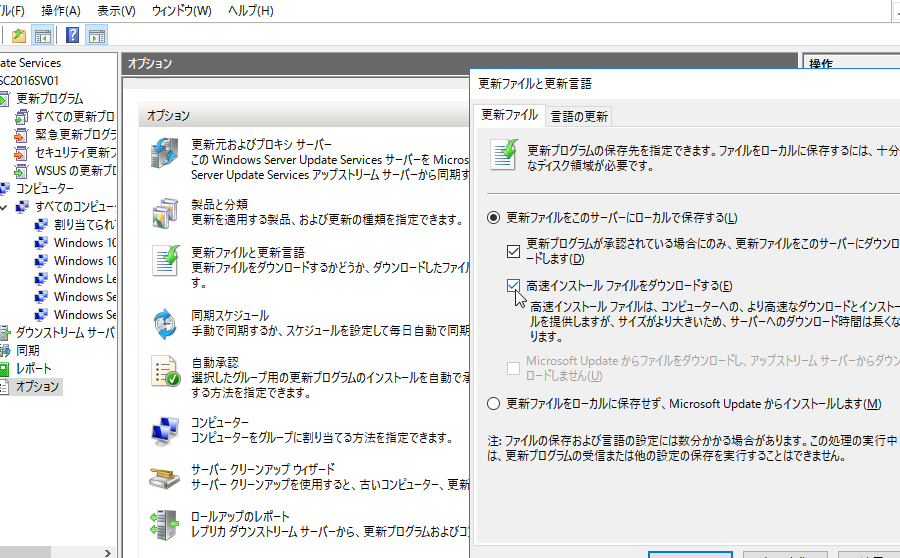Click the up-one-level folder toolbar icon
This screenshot has width=900, height=558.
point(19,35)
